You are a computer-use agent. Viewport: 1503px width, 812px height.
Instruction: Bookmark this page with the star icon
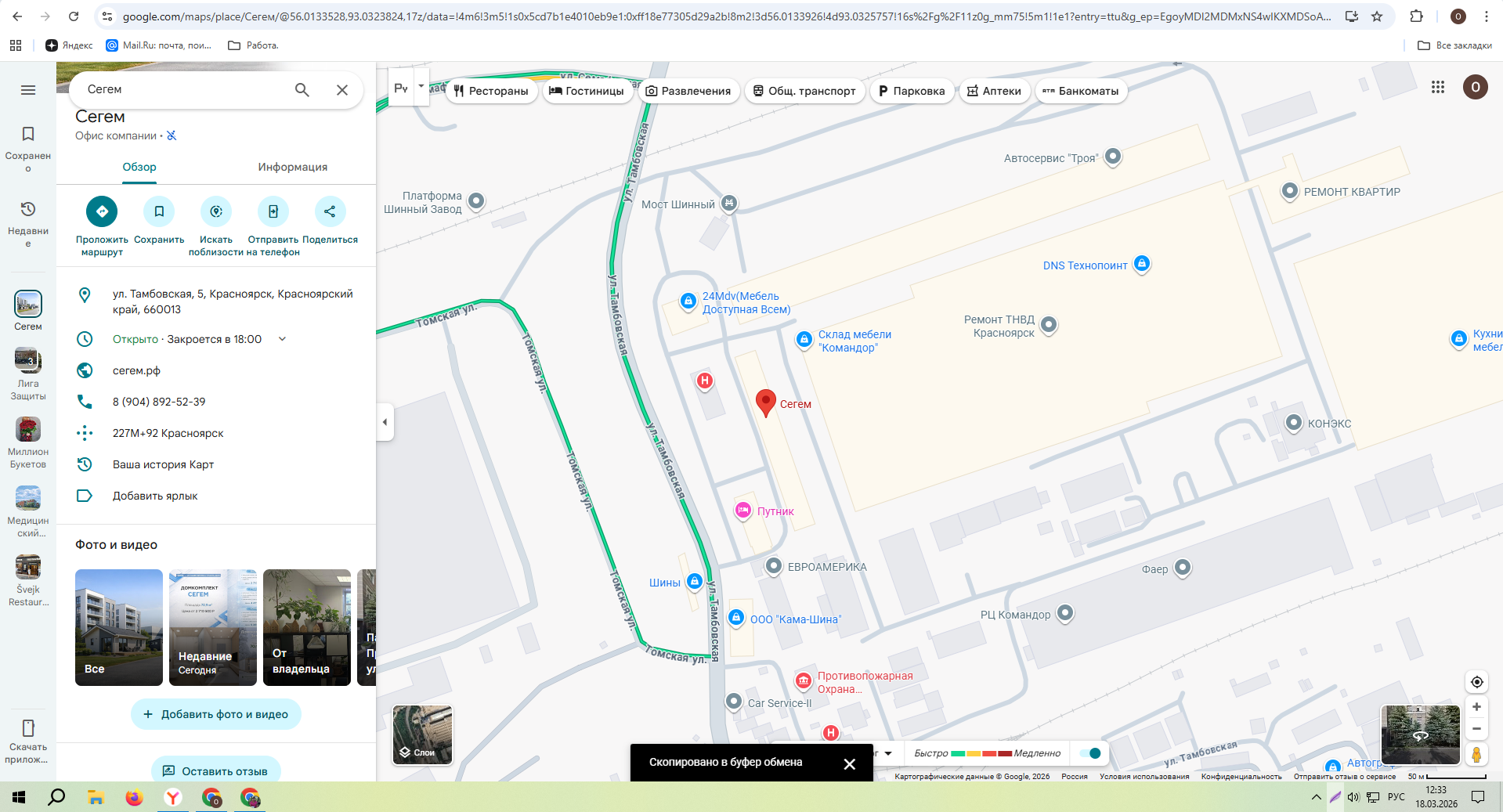(x=1377, y=16)
